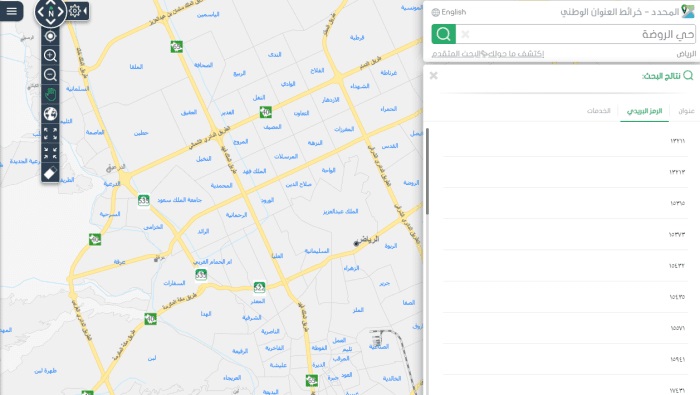Click the الخزامى district label on map
The width and height of the screenshot is (700, 395).
(153, 227)
